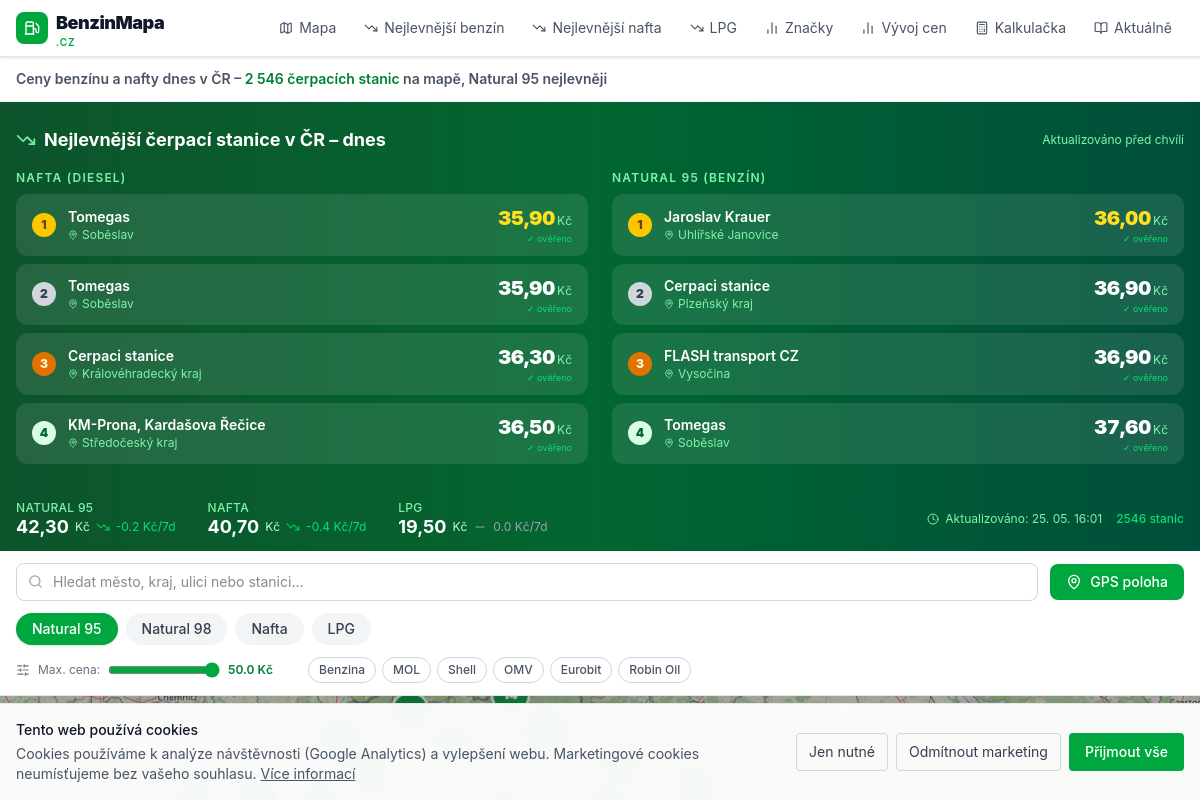Screen dimensions: 1200x800
Task: Toggle the OMV brand filter
Action: [518, 670]
